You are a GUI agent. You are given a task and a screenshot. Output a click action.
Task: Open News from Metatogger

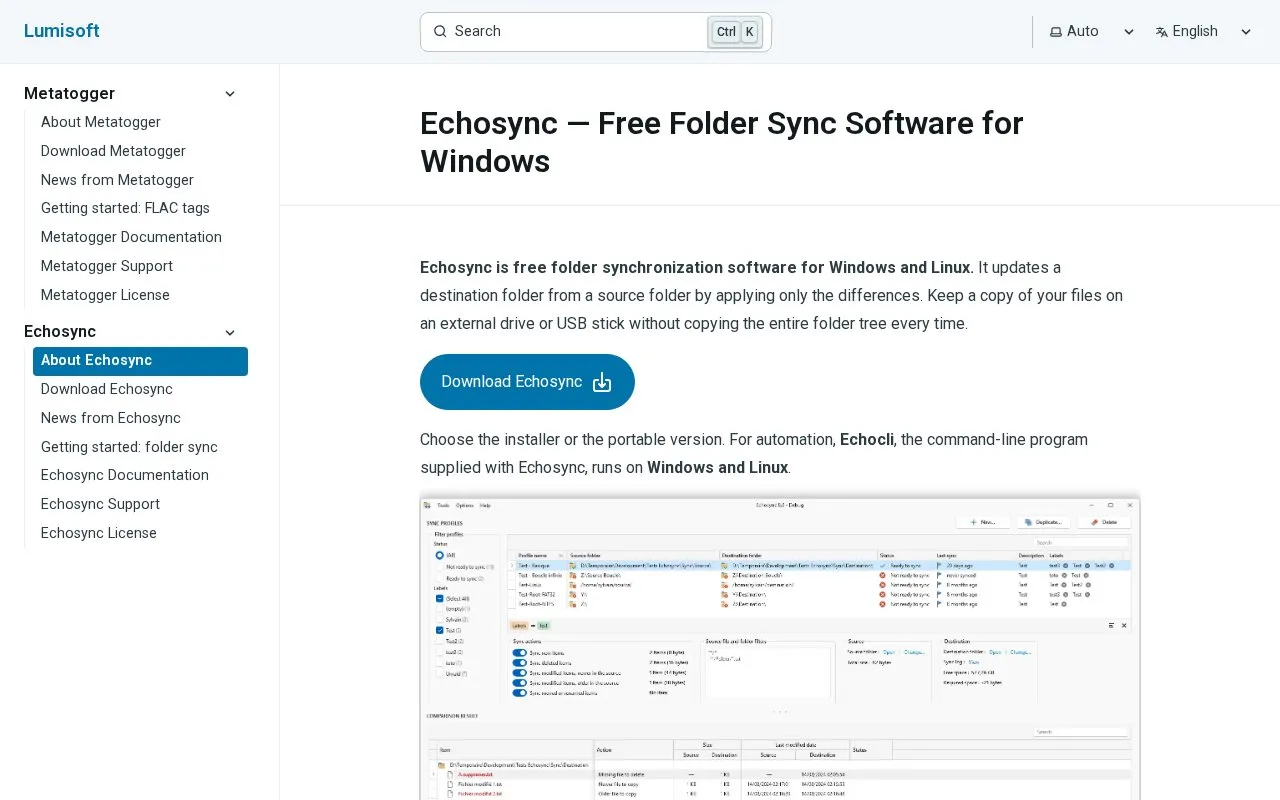[x=117, y=180]
